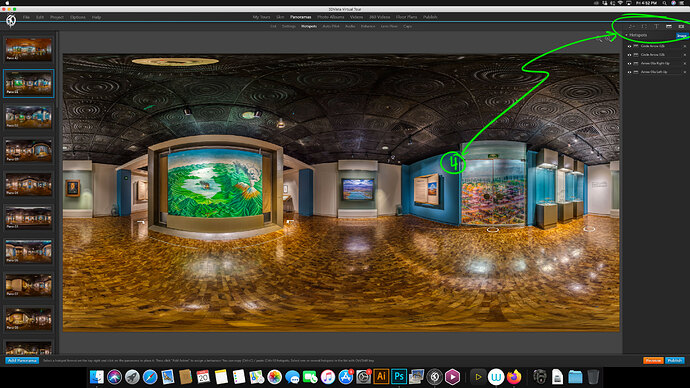The height and width of the screenshot is (388, 690).
Task: Open the Edit menu
Action: click(x=40, y=17)
